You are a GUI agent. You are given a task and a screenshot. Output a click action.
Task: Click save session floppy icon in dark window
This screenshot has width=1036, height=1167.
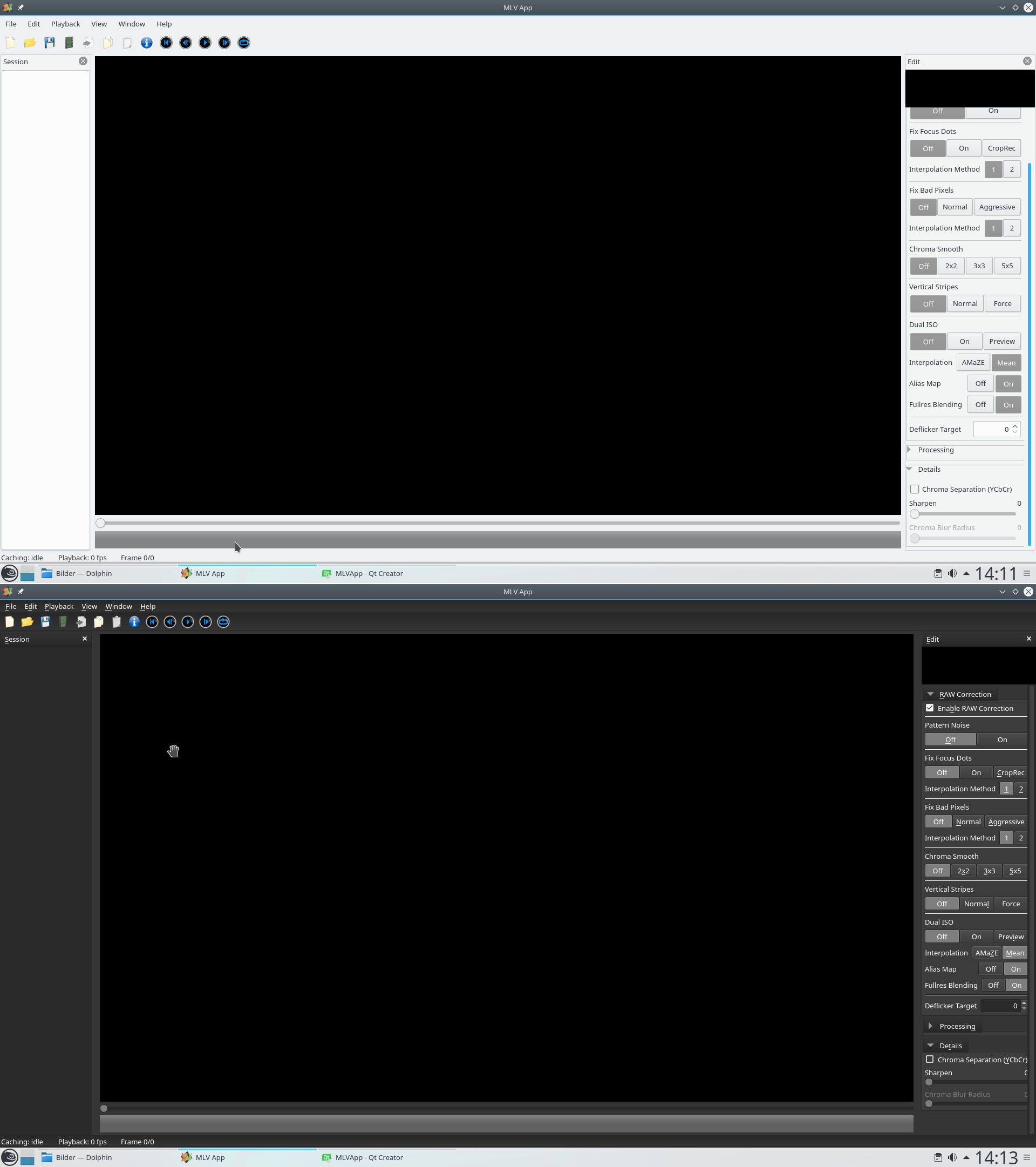(x=45, y=622)
